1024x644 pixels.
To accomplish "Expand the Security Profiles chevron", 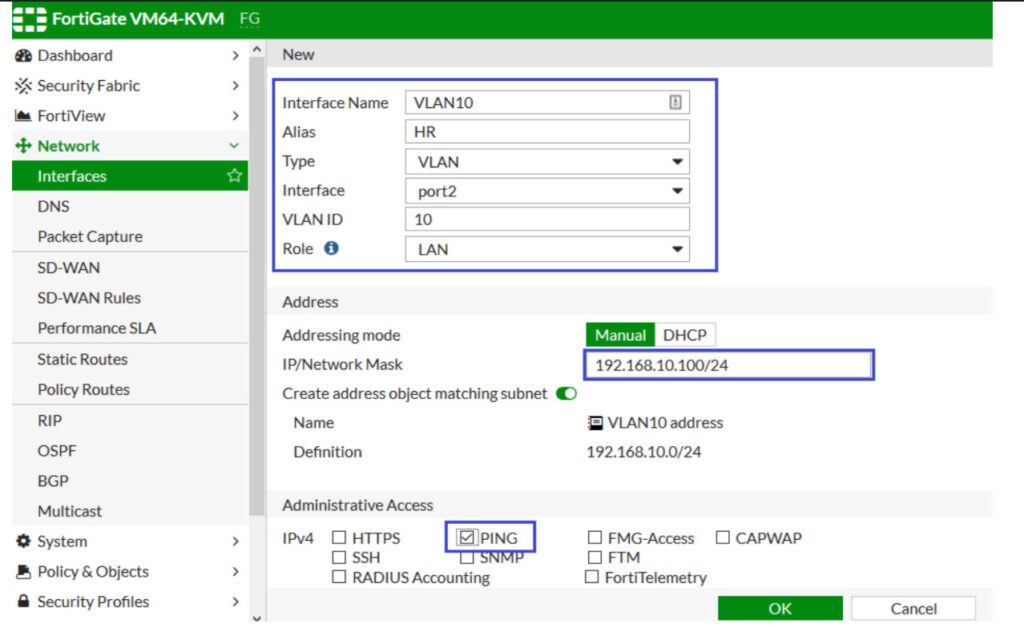I will [235, 602].
